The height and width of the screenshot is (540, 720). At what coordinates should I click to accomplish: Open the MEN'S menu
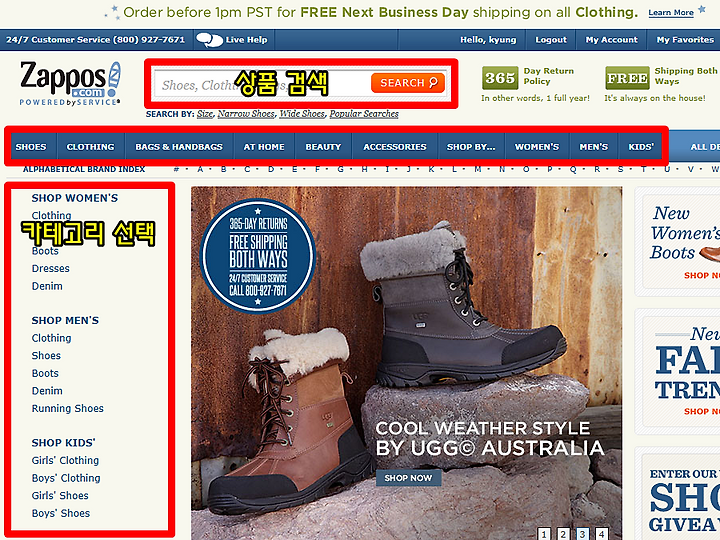[x=594, y=147]
